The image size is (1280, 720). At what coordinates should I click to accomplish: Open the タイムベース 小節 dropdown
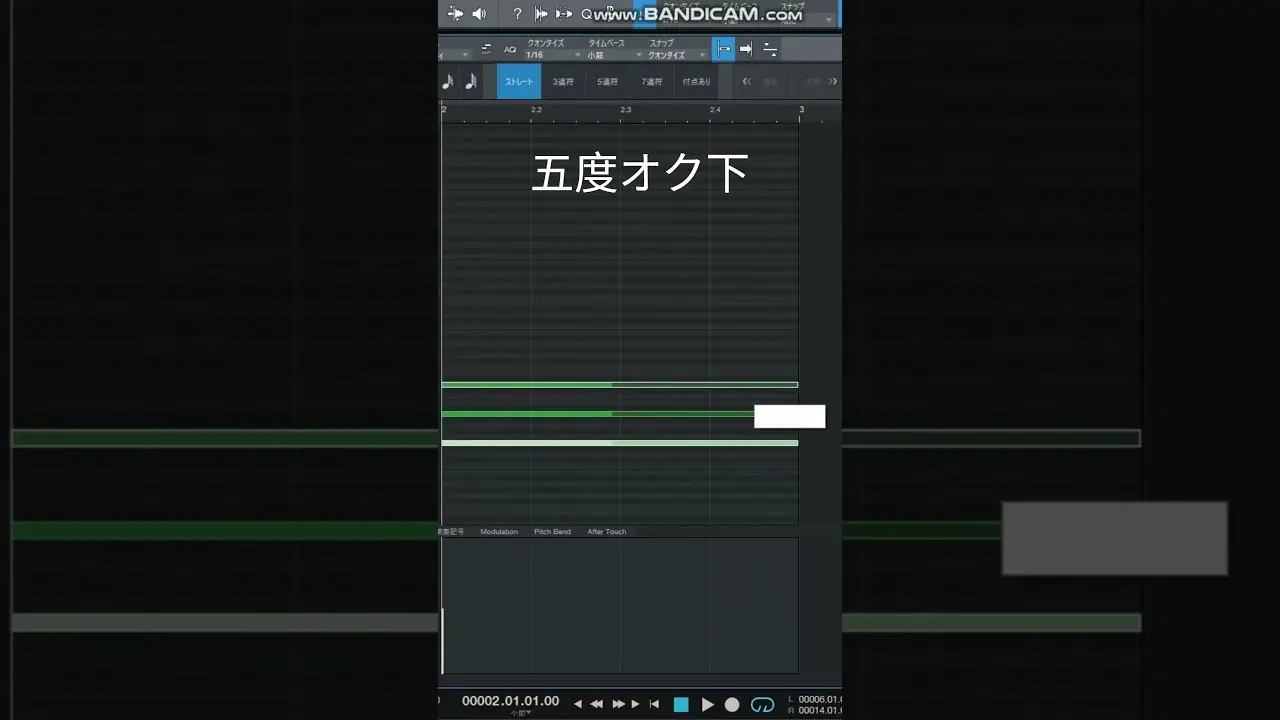612,55
